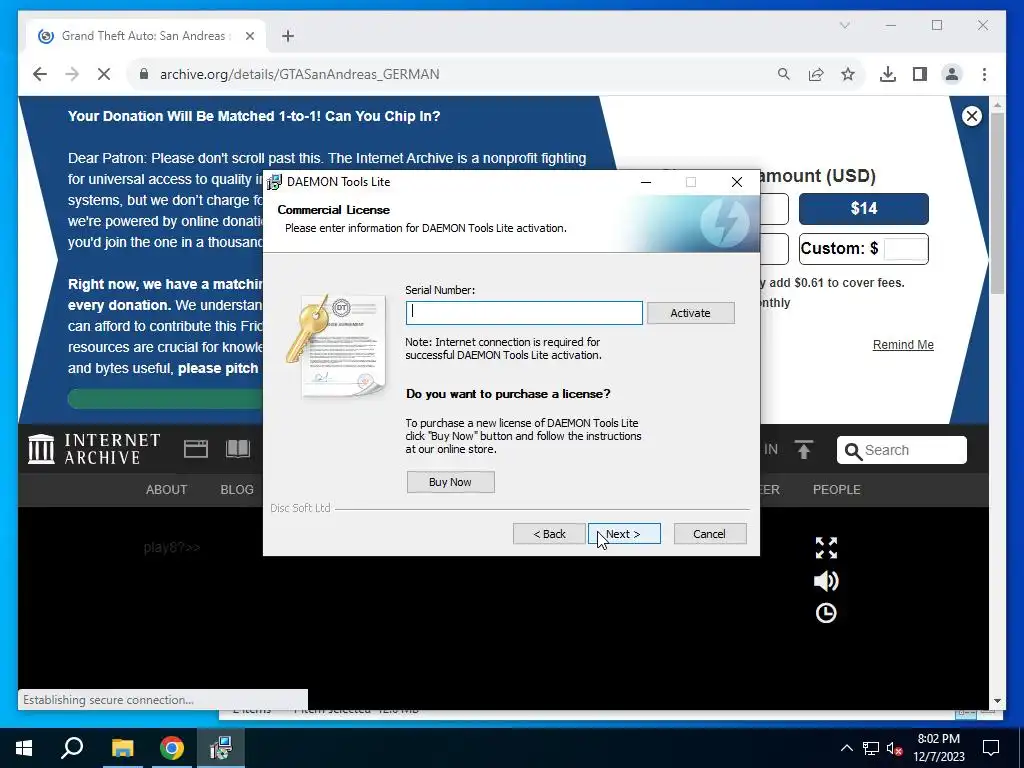Minimize the DAEMON Tools Lite dialog
Screen dimensions: 1024x768
(x=646, y=182)
